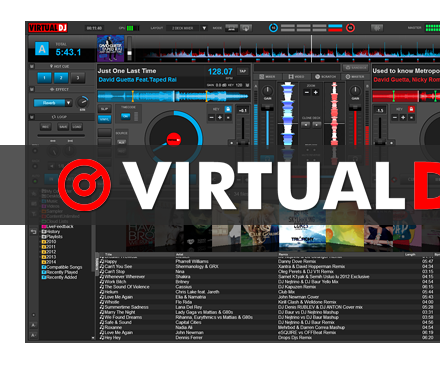Open the 2014 folder
Image resolution: width=440 pixels, height=367 pixels.
(49, 262)
